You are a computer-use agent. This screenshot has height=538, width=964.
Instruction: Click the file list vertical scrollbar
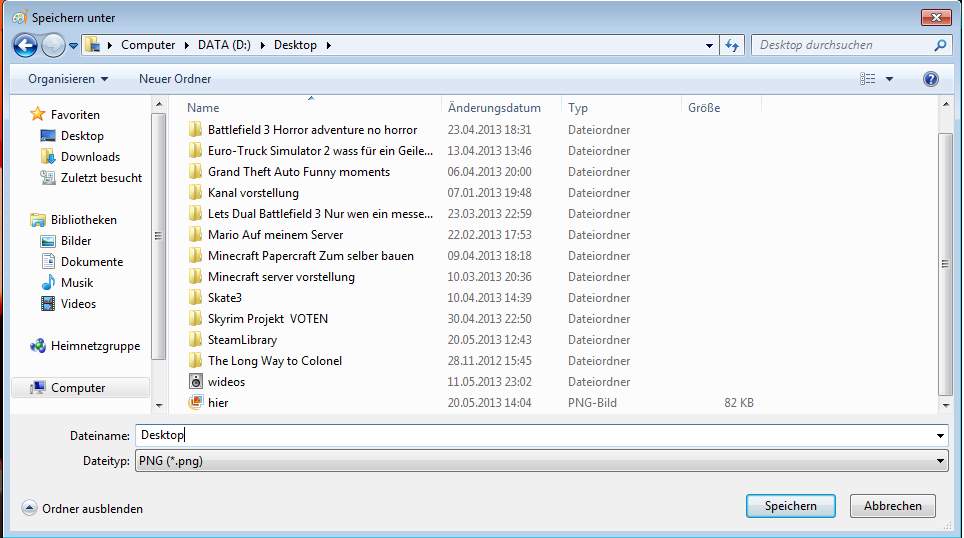point(945,264)
